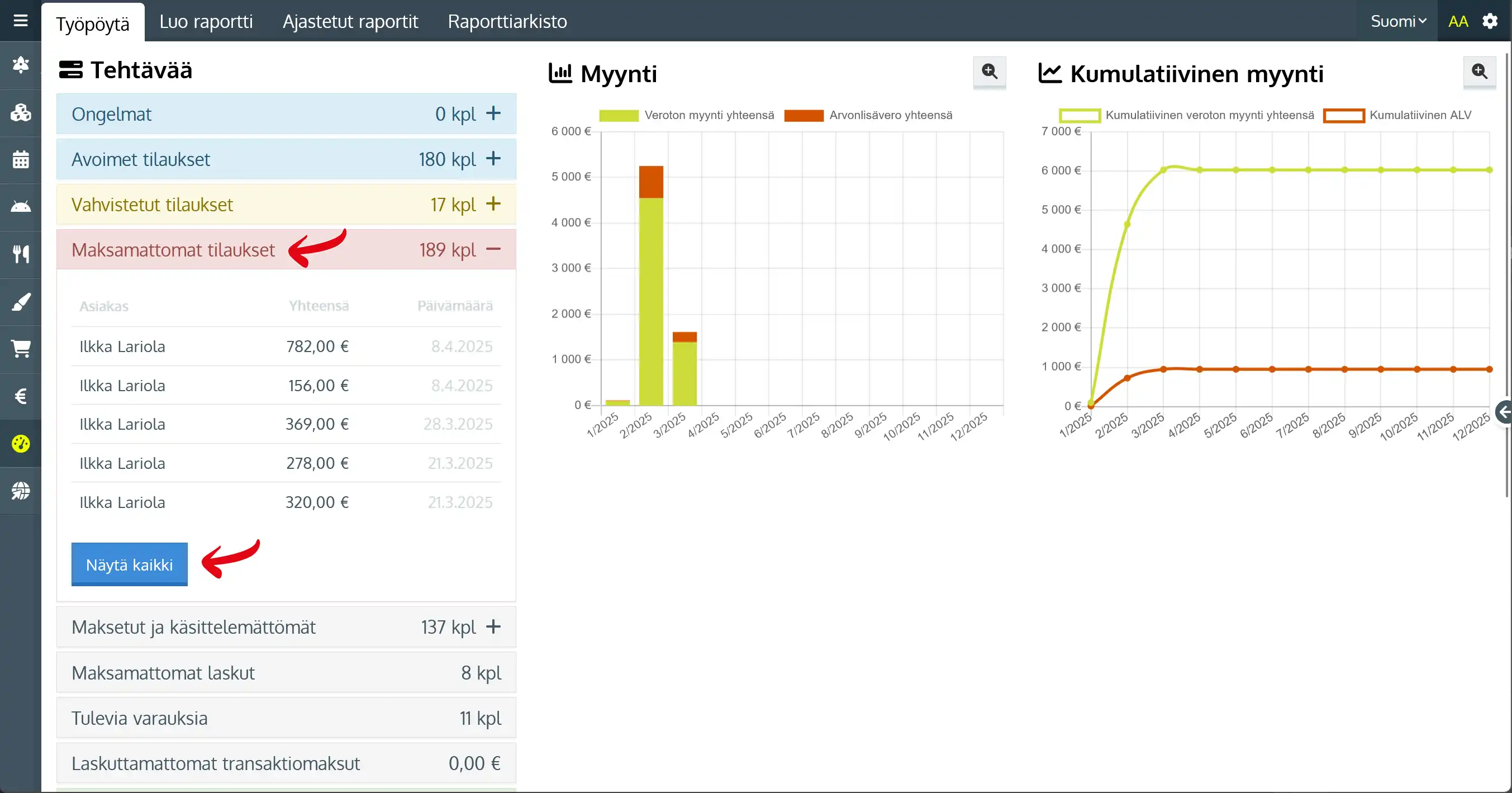
Task: Click the calendar icon in sidebar
Action: click(x=21, y=160)
